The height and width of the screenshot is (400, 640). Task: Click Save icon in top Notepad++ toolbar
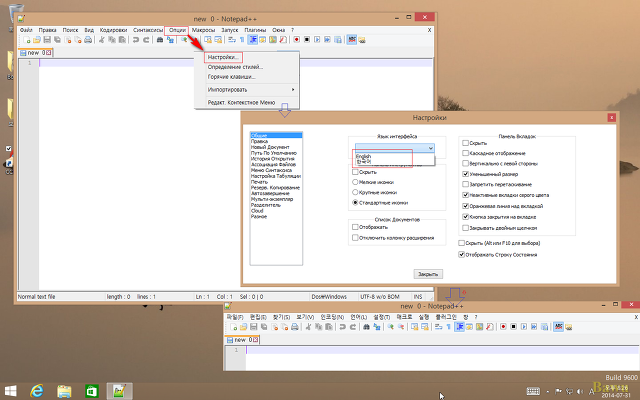coord(47,40)
